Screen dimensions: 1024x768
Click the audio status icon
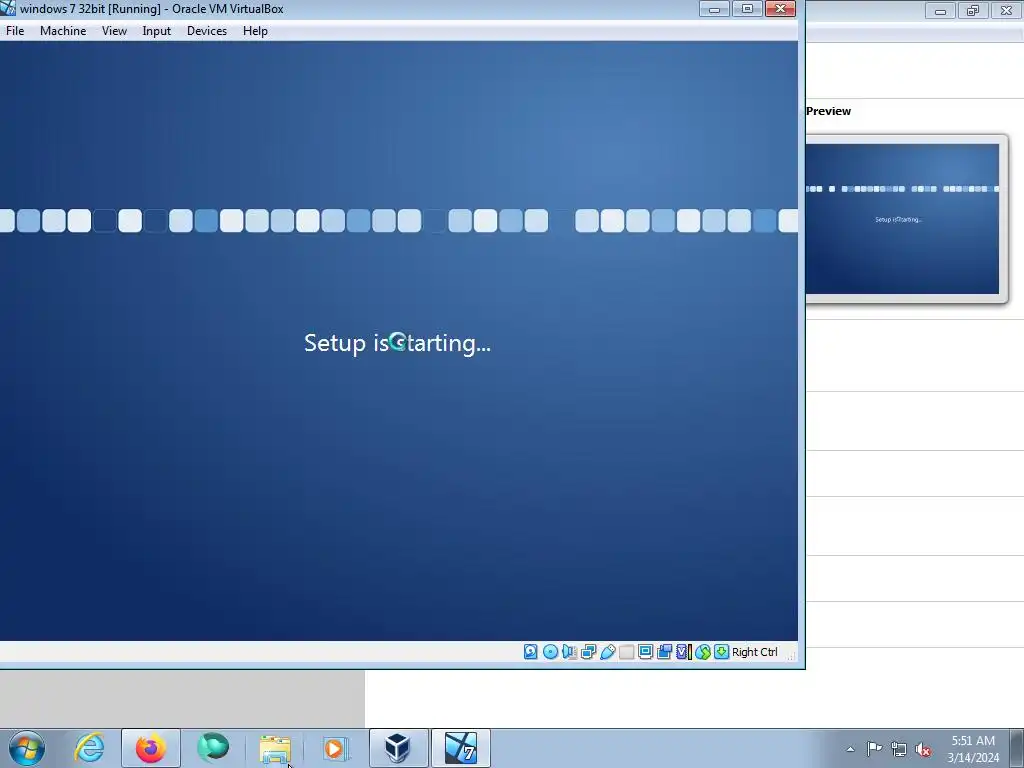point(569,652)
